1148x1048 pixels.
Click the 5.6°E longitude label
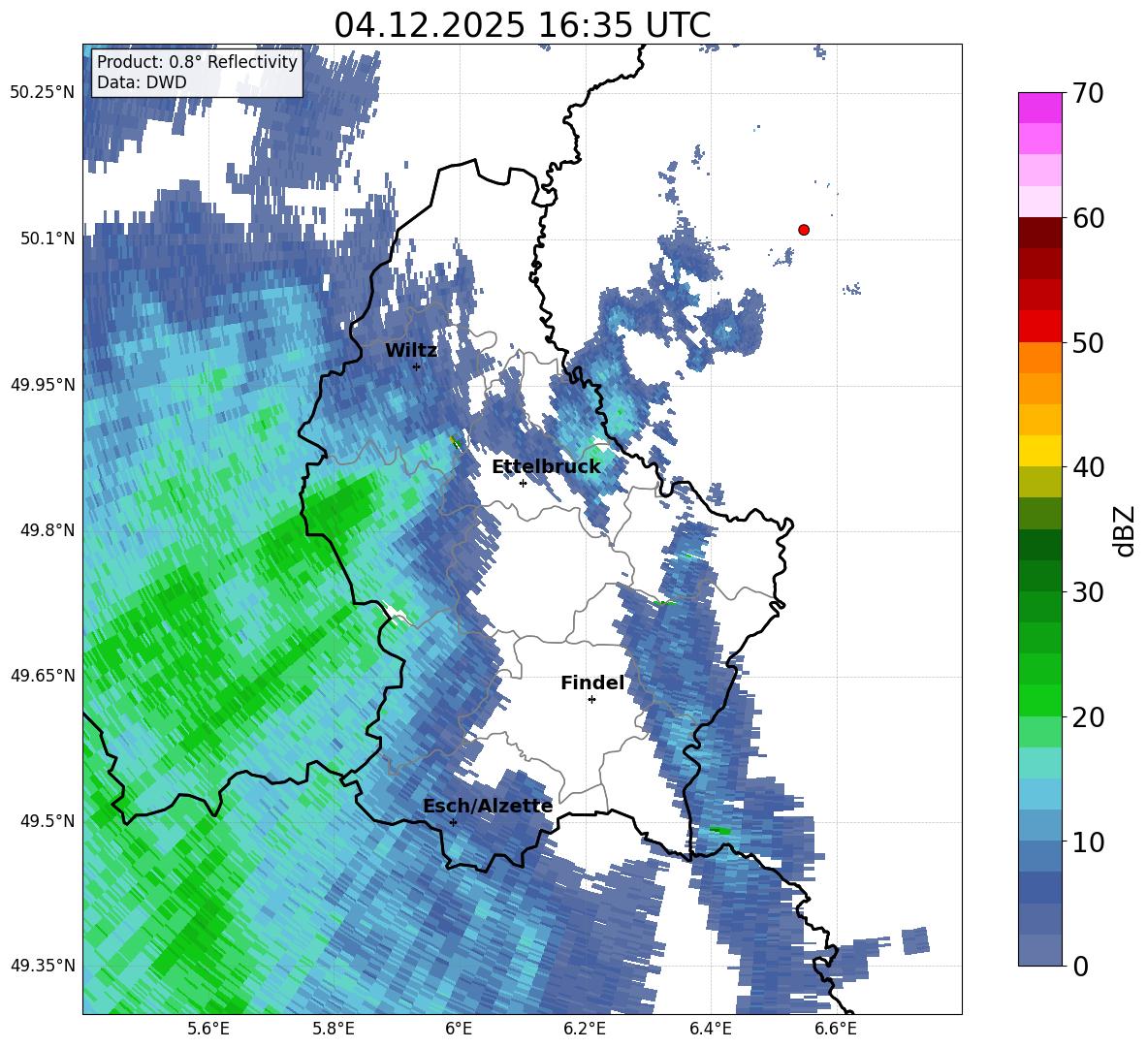[x=207, y=1029]
